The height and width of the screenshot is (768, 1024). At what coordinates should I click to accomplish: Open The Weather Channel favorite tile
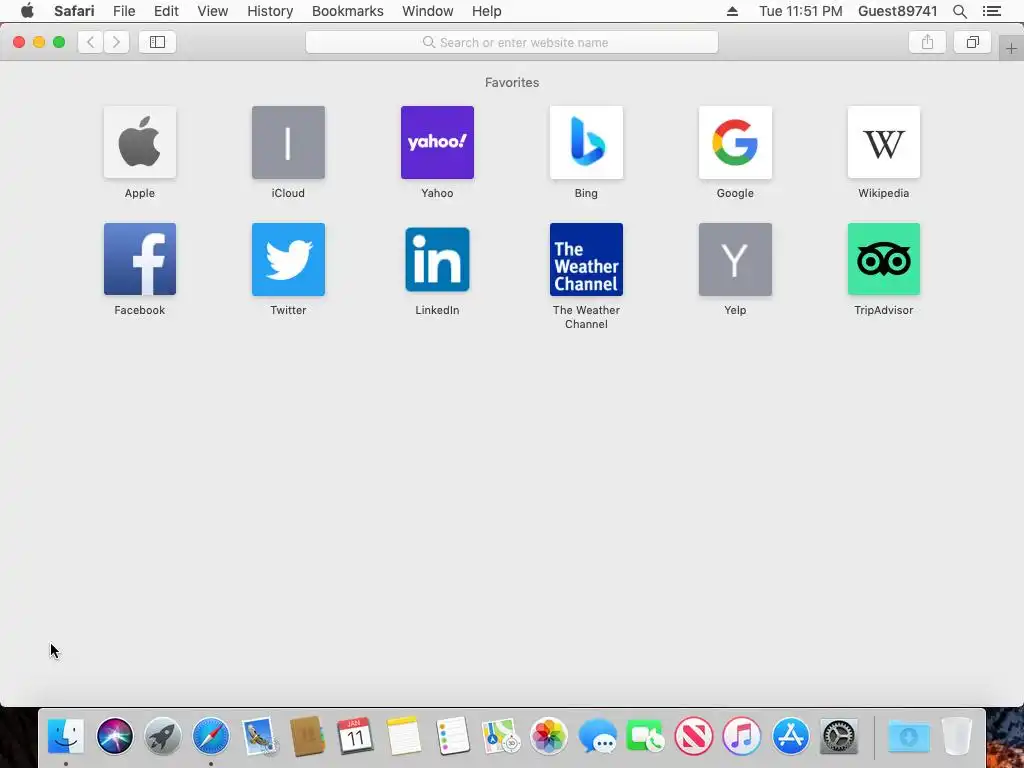586,259
